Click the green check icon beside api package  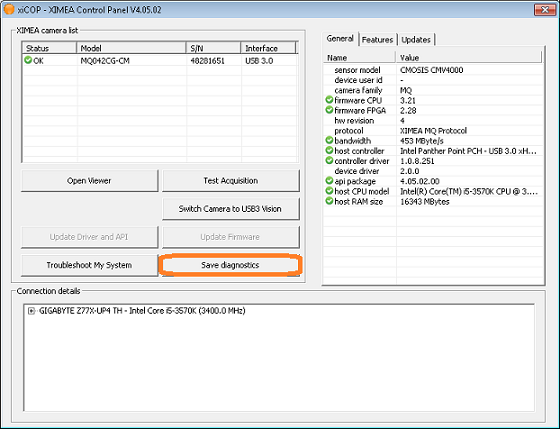coord(329,181)
